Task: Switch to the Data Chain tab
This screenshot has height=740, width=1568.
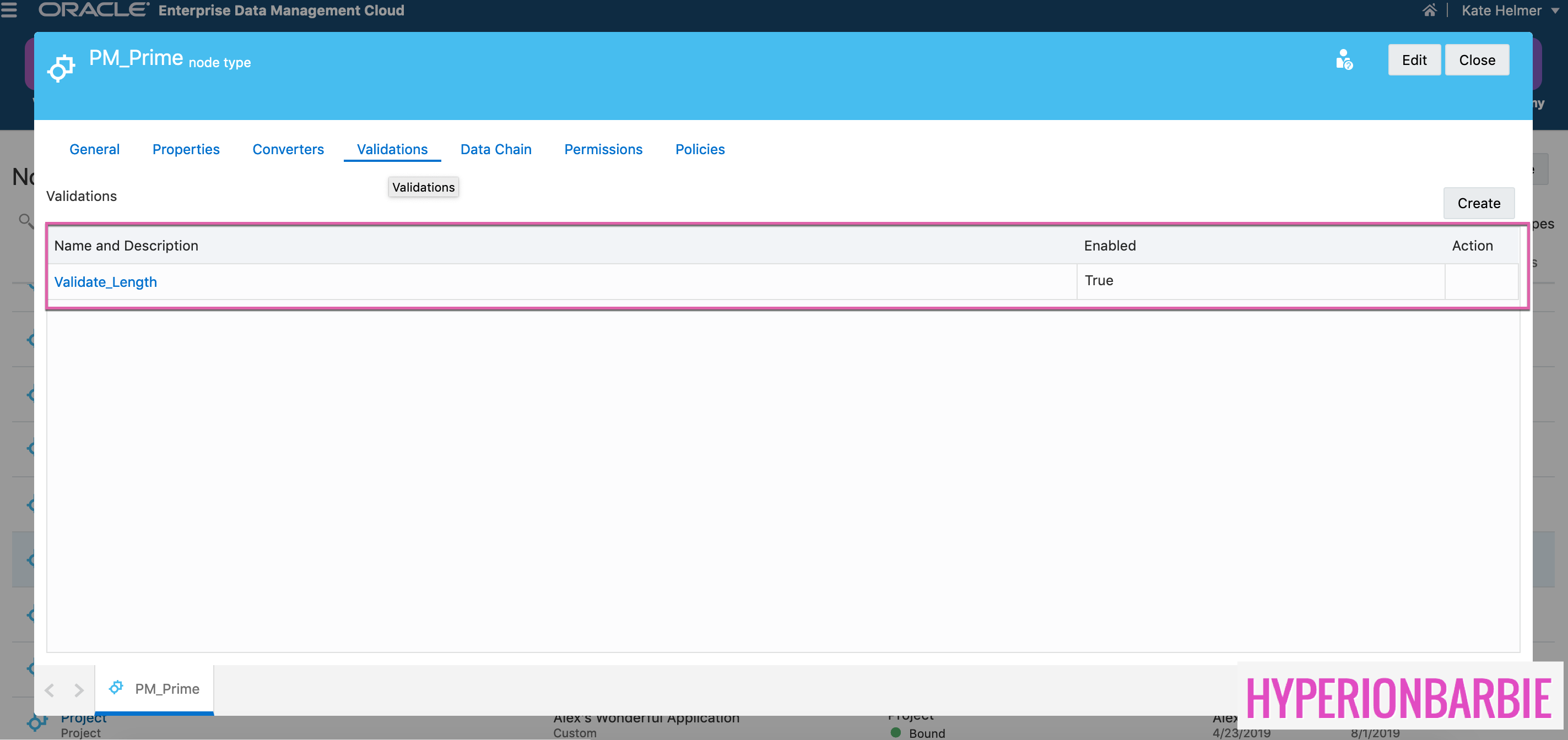Action: [496, 149]
